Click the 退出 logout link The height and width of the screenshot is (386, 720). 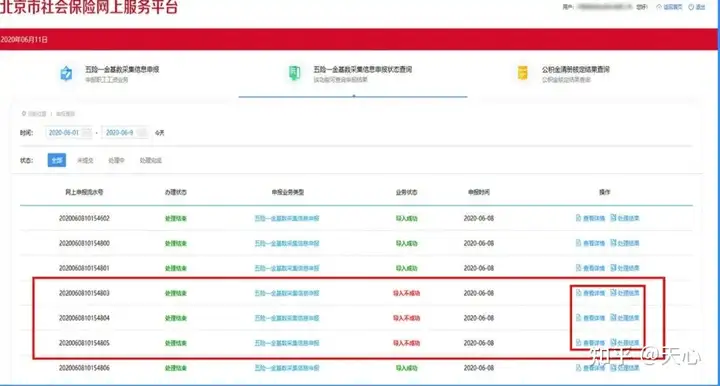[700, 7]
